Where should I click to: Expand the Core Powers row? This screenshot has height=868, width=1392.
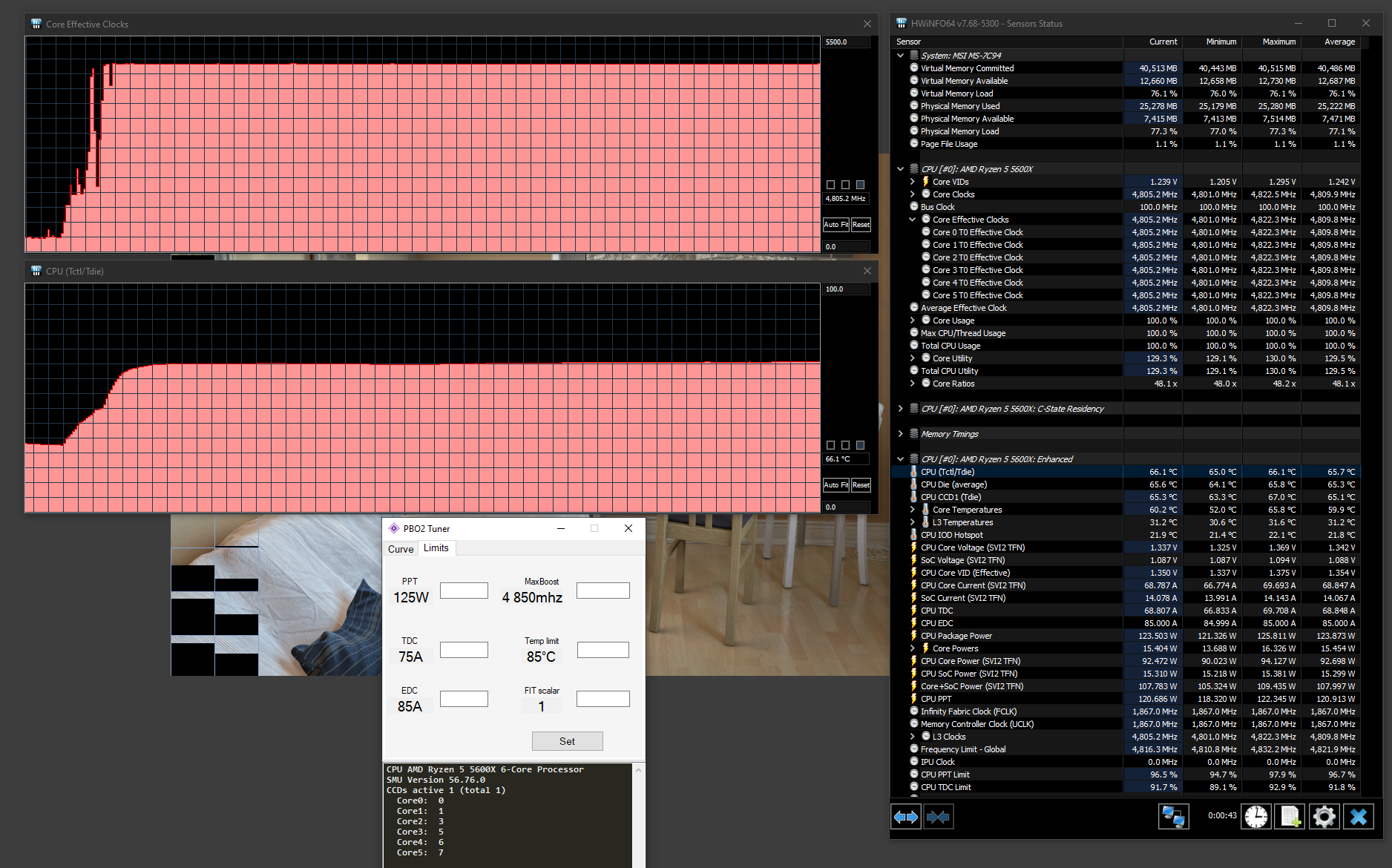coord(913,648)
